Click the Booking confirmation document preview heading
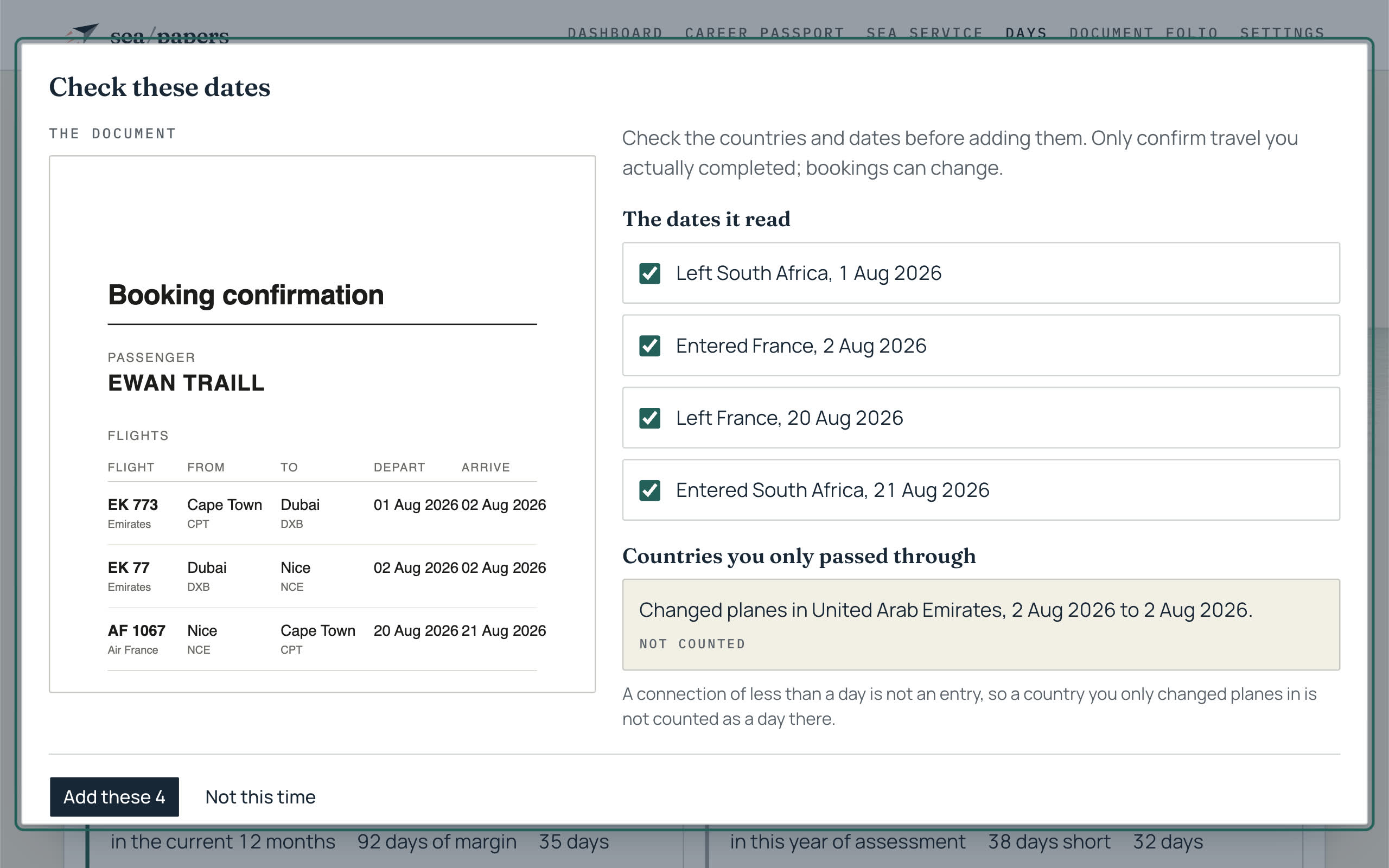 click(246, 295)
